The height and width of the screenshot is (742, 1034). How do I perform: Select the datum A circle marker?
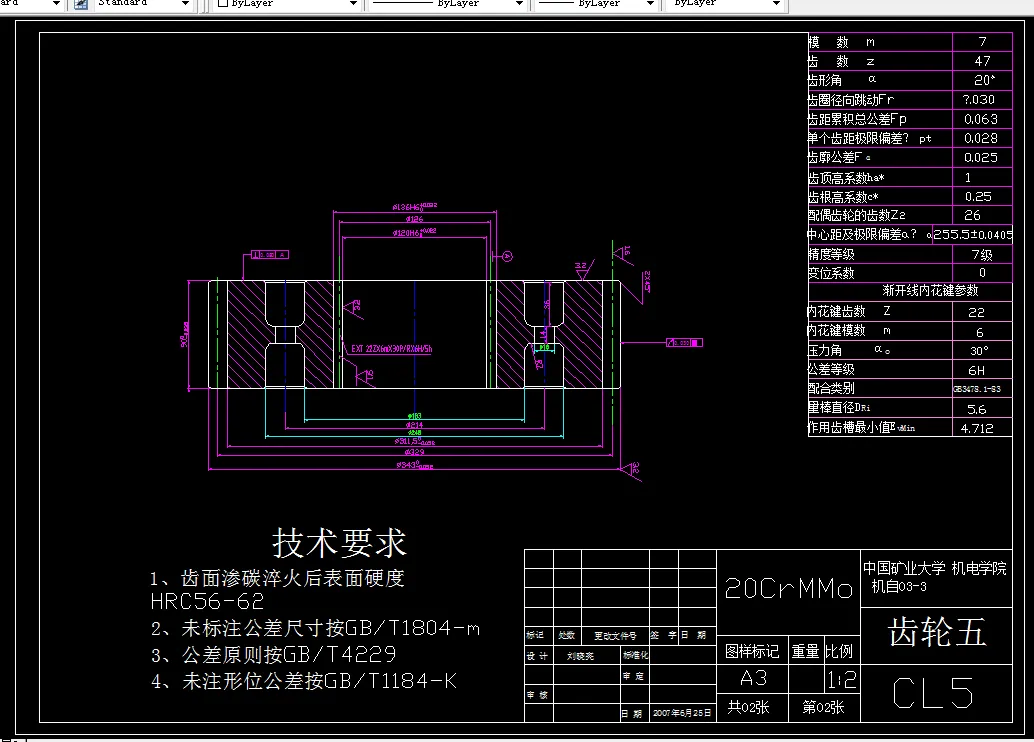pos(507,256)
